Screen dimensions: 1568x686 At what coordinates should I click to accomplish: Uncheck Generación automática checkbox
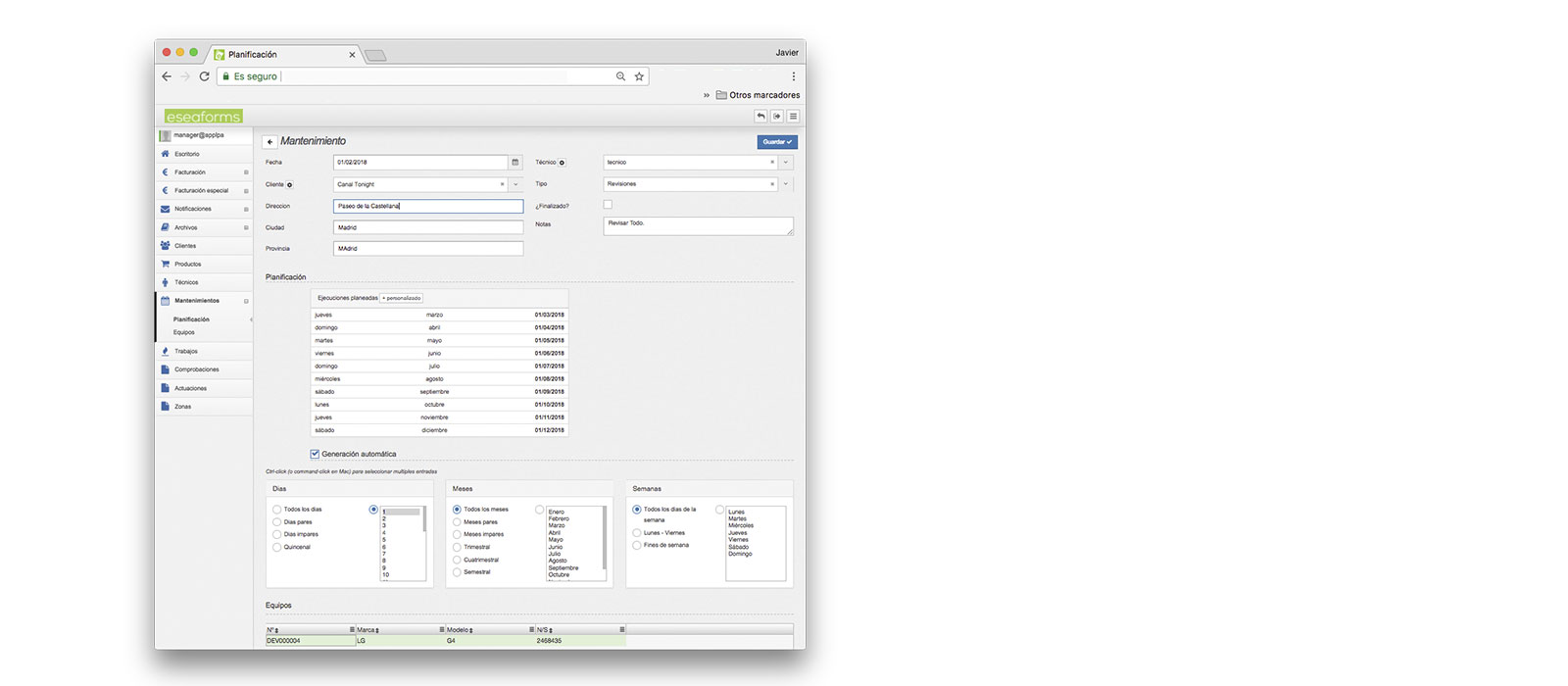click(x=315, y=454)
